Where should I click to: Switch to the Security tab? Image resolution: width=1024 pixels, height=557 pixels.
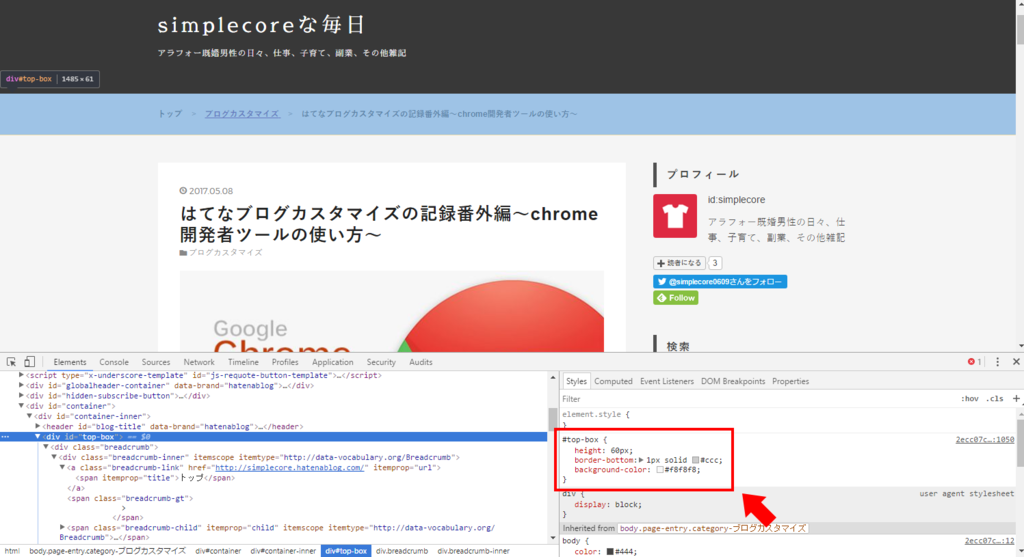tap(381, 362)
